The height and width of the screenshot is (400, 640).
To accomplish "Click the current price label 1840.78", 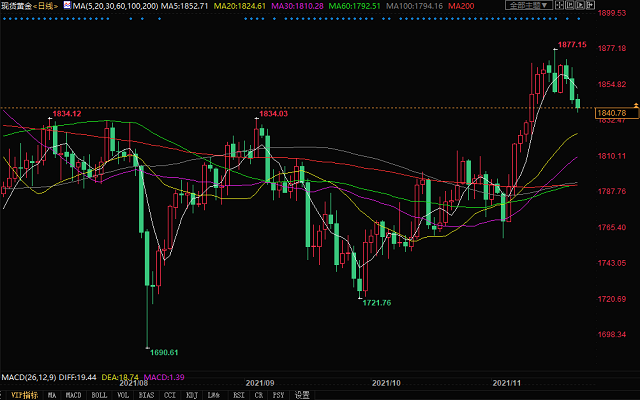I will coord(612,114).
